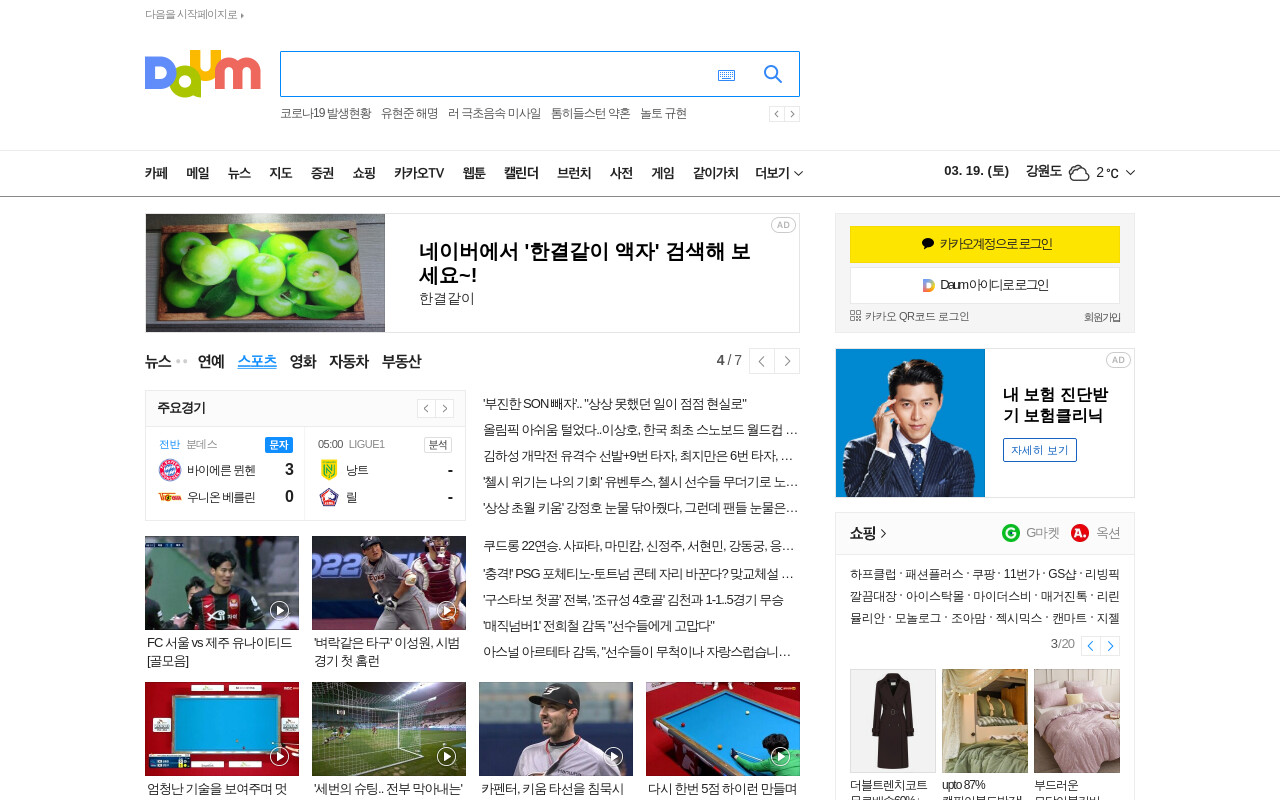Expand the 강원도 weather dropdown arrow

tap(1130, 173)
